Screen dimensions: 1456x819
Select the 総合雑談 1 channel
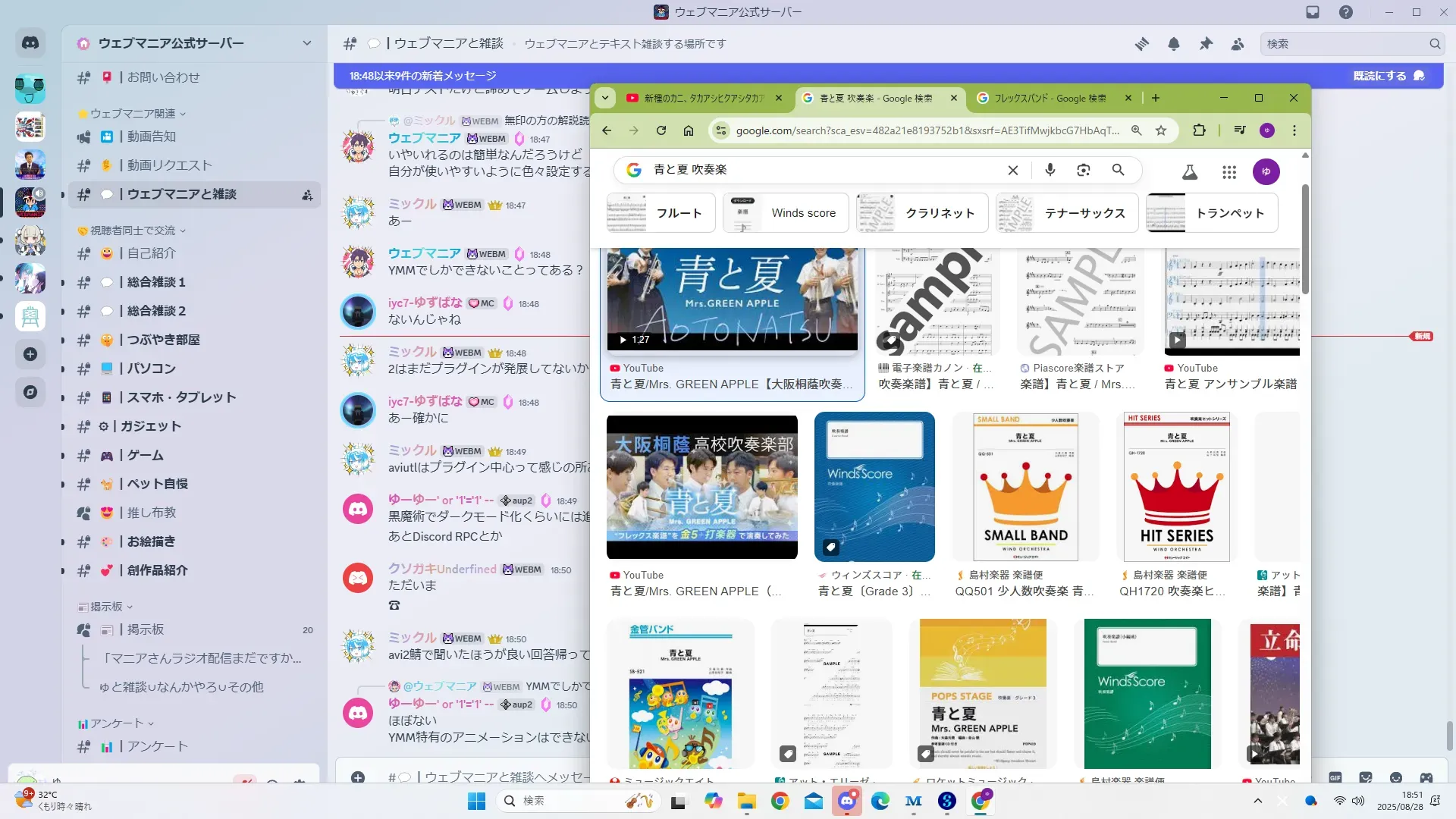pyautogui.click(x=156, y=282)
